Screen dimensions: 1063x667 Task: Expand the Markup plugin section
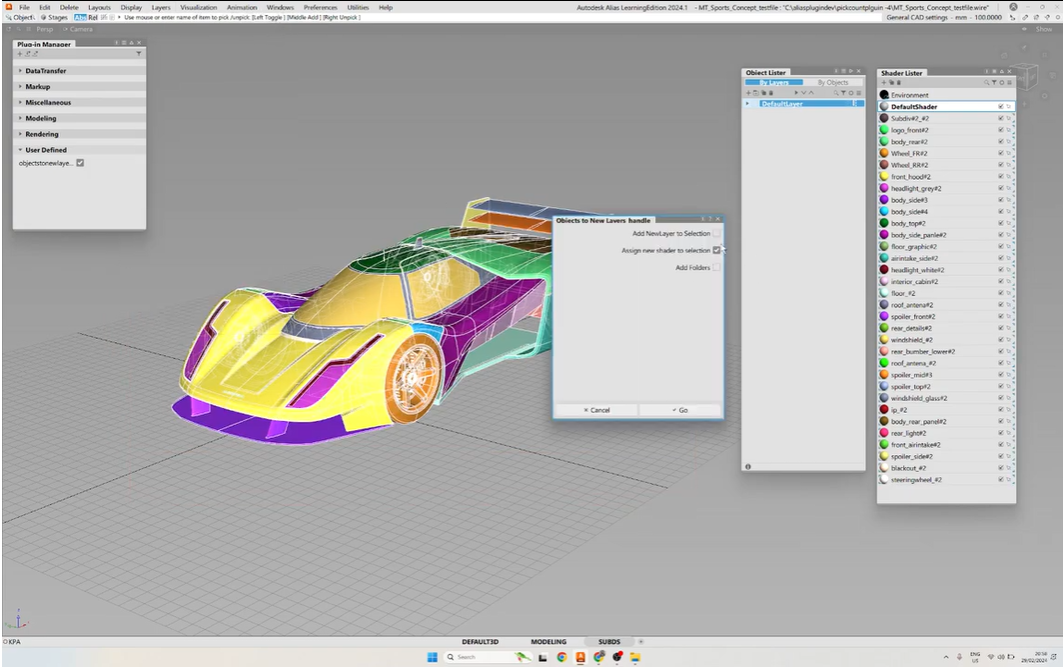click(x=20, y=87)
